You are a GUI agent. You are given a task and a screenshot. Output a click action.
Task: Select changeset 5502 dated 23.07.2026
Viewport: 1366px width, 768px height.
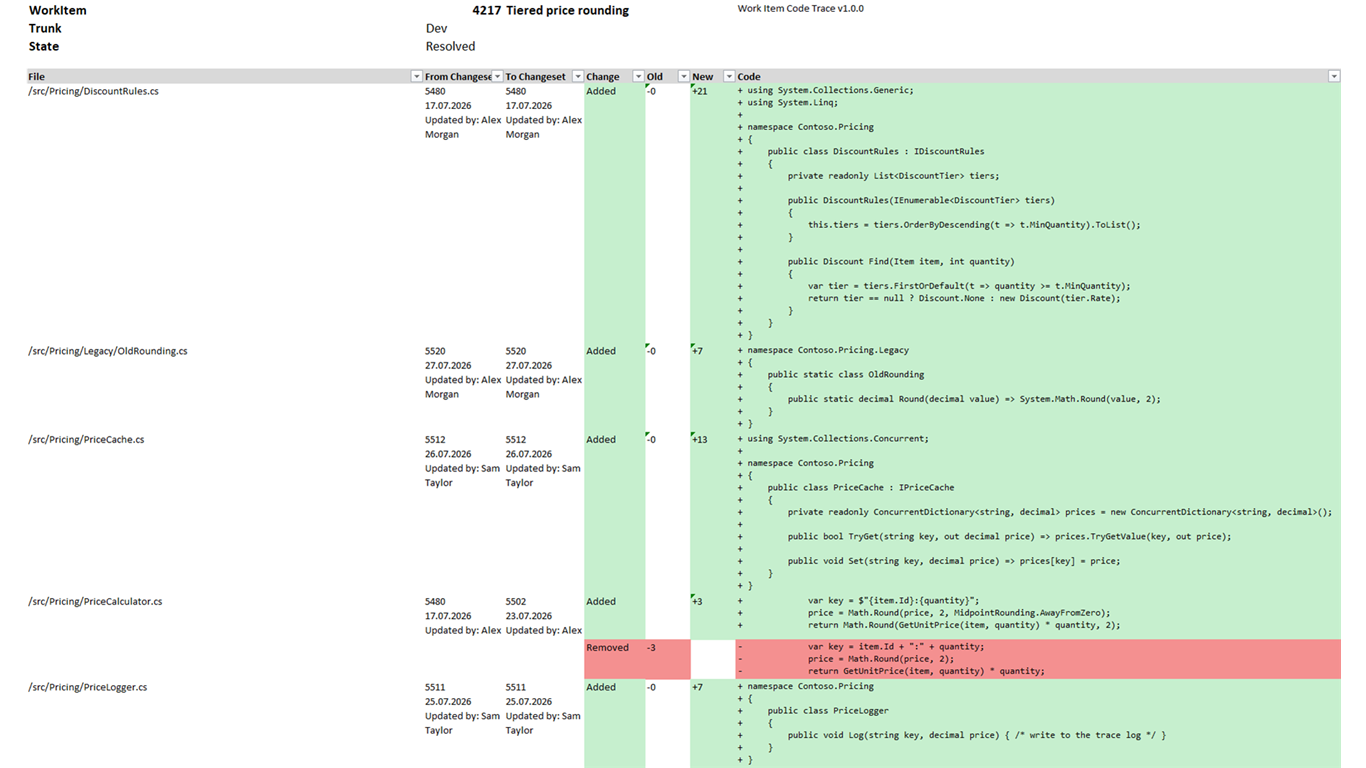544,616
